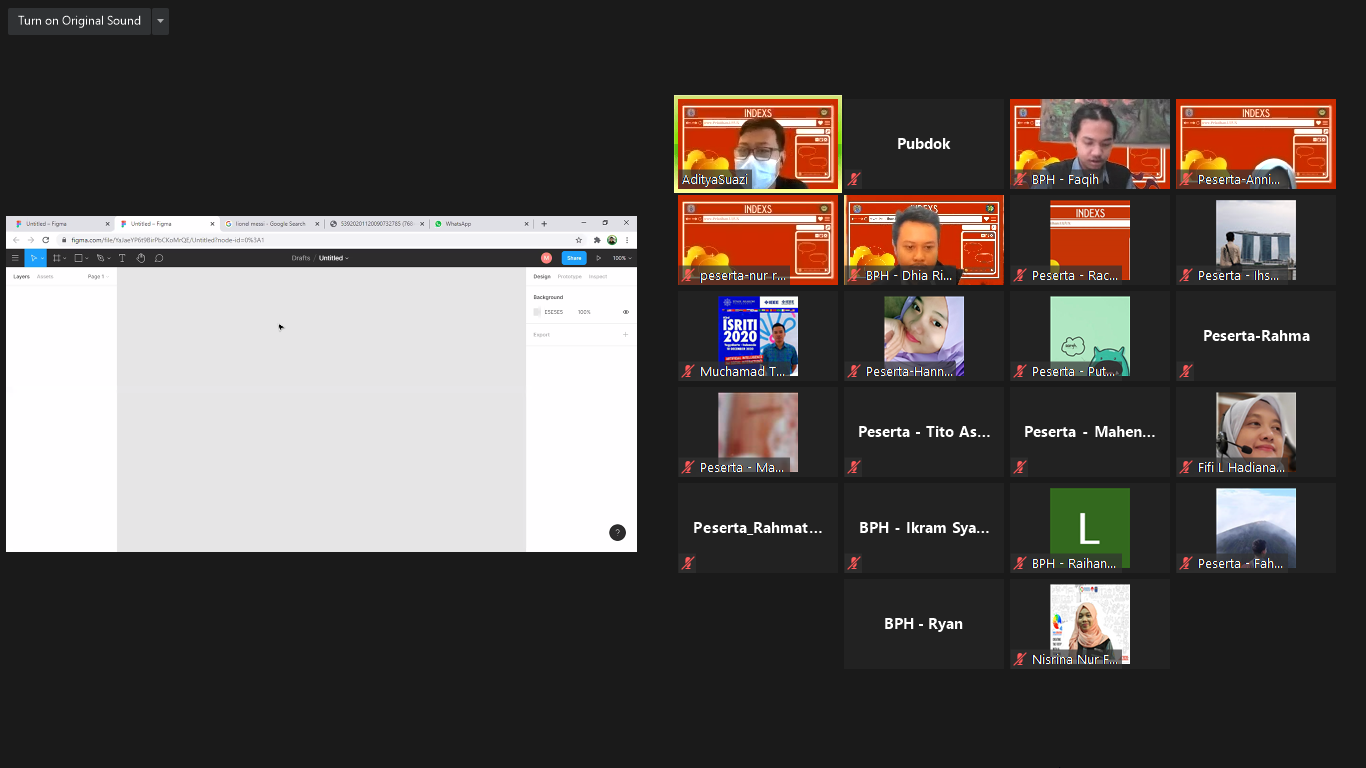Open the Figma main hamburger menu
1366x768 pixels.
[x=15, y=258]
